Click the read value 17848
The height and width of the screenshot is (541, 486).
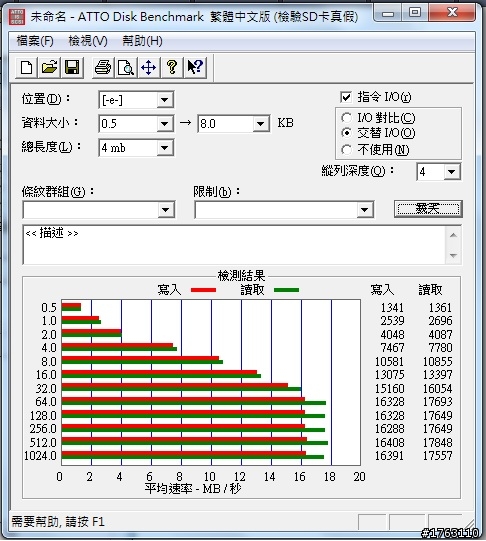[437, 442]
